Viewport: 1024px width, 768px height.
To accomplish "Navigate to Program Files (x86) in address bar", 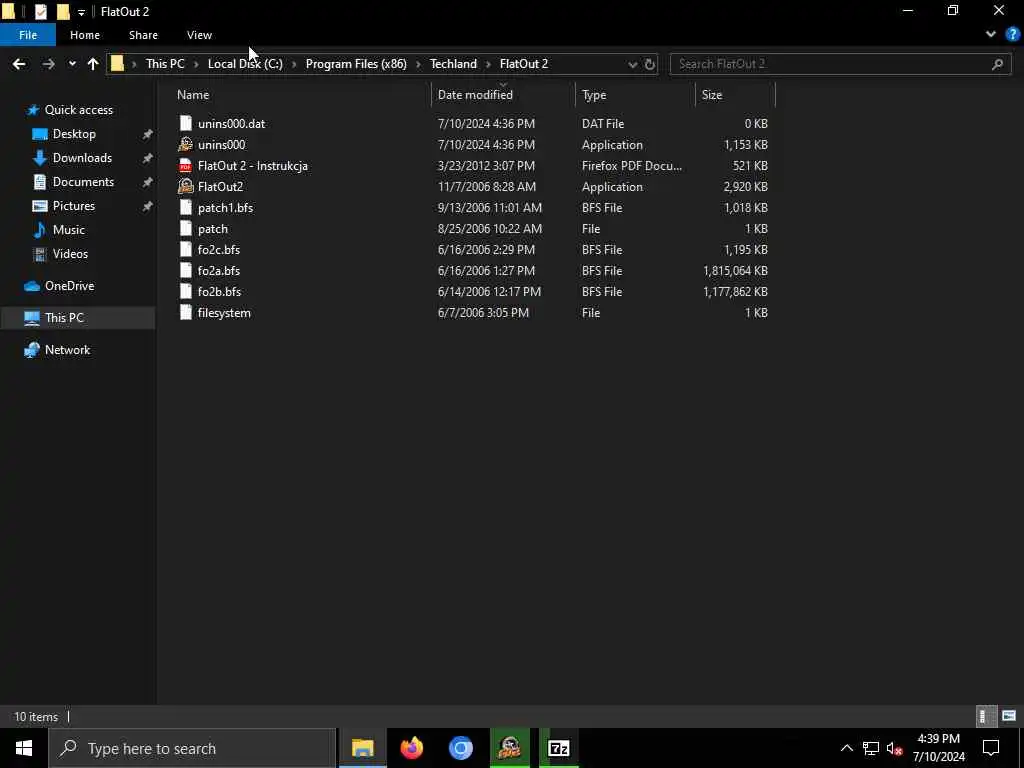I will [356, 64].
